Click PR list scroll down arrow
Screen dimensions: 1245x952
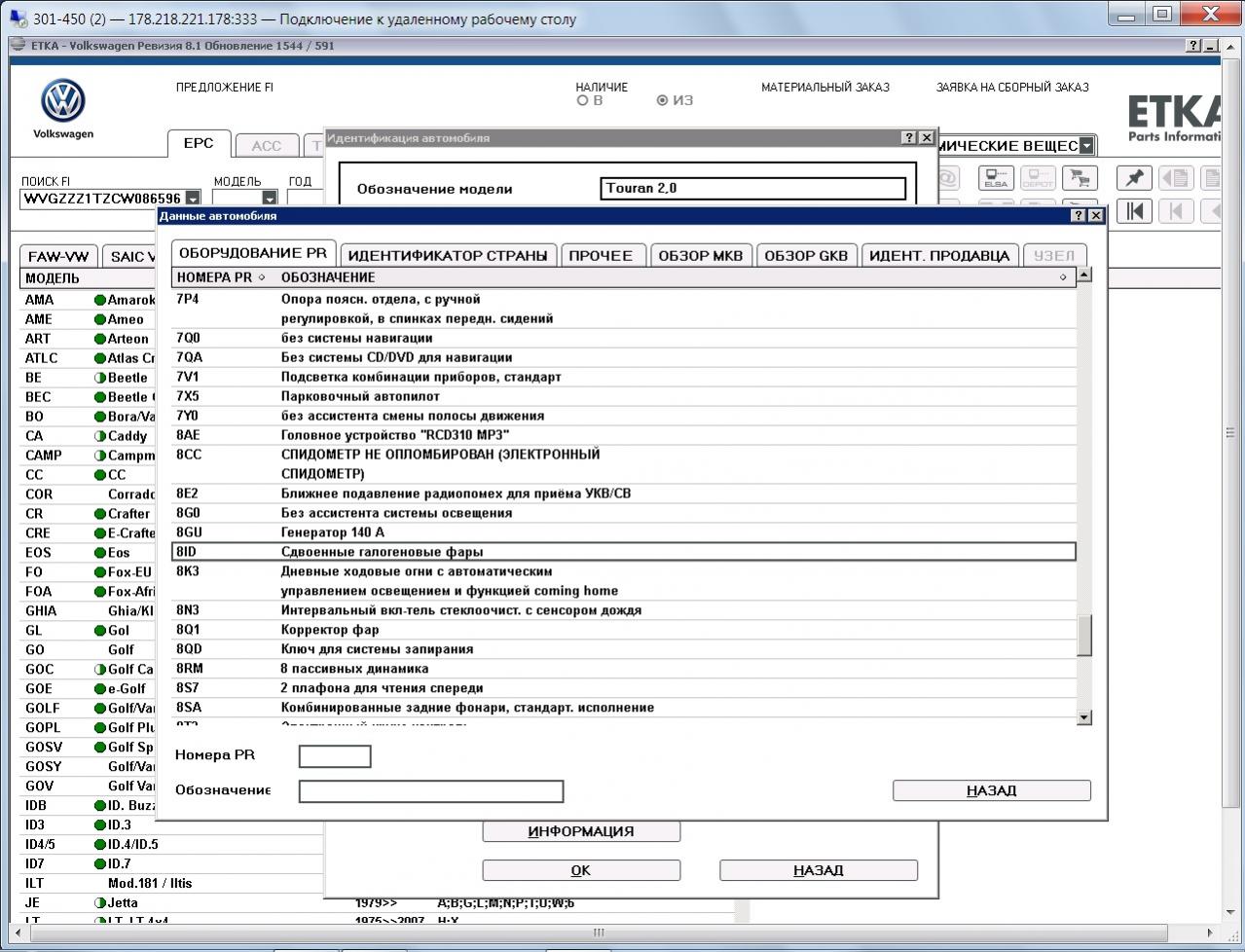[1084, 717]
